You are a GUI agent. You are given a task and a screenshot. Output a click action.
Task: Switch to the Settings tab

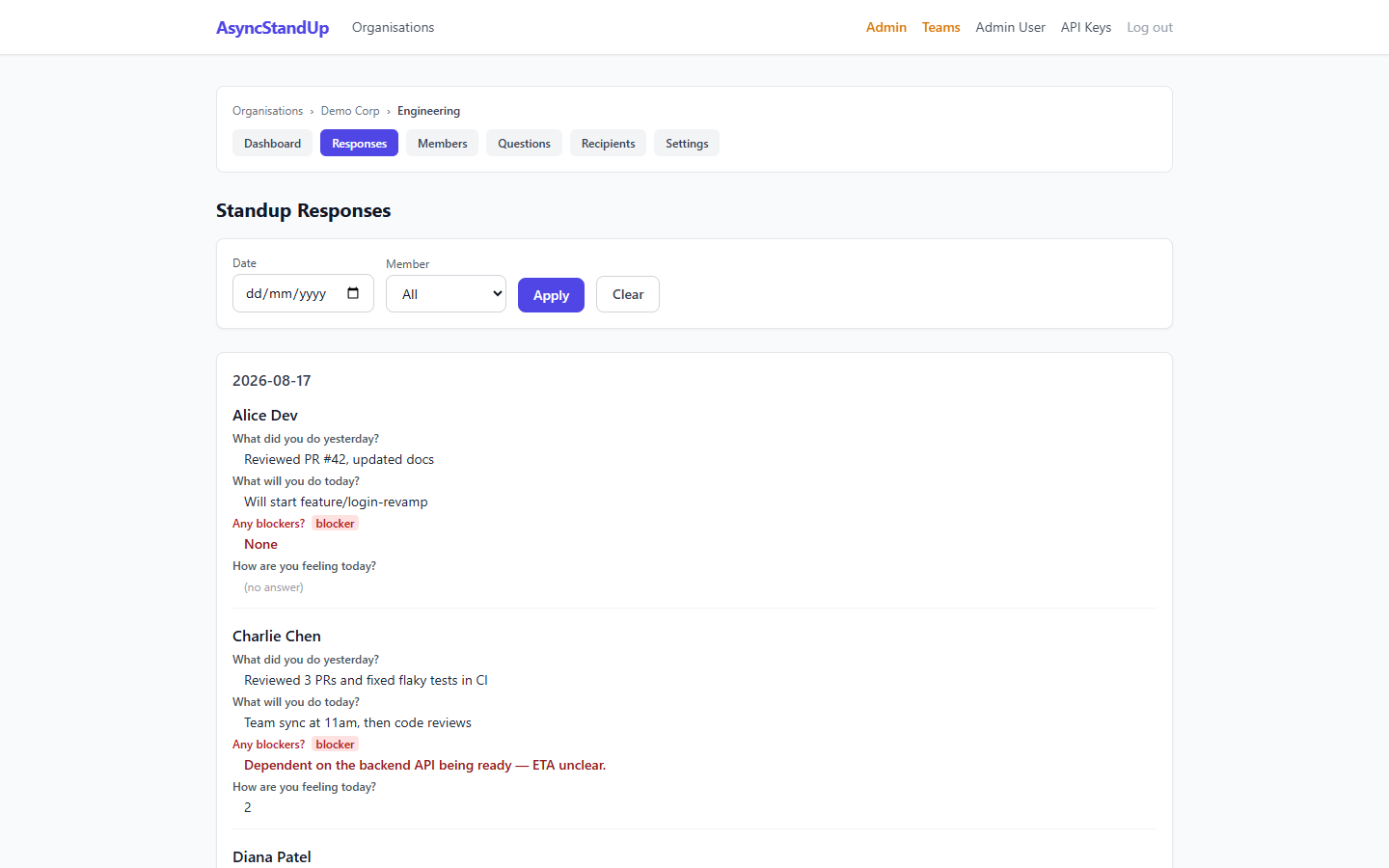pyautogui.click(x=687, y=144)
